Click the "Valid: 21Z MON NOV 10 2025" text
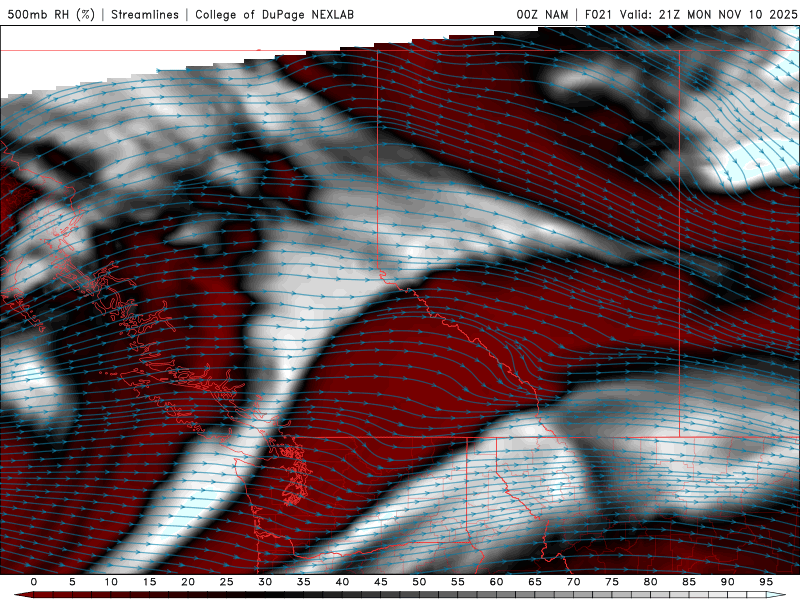800x600 pixels. tap(708, 14)
